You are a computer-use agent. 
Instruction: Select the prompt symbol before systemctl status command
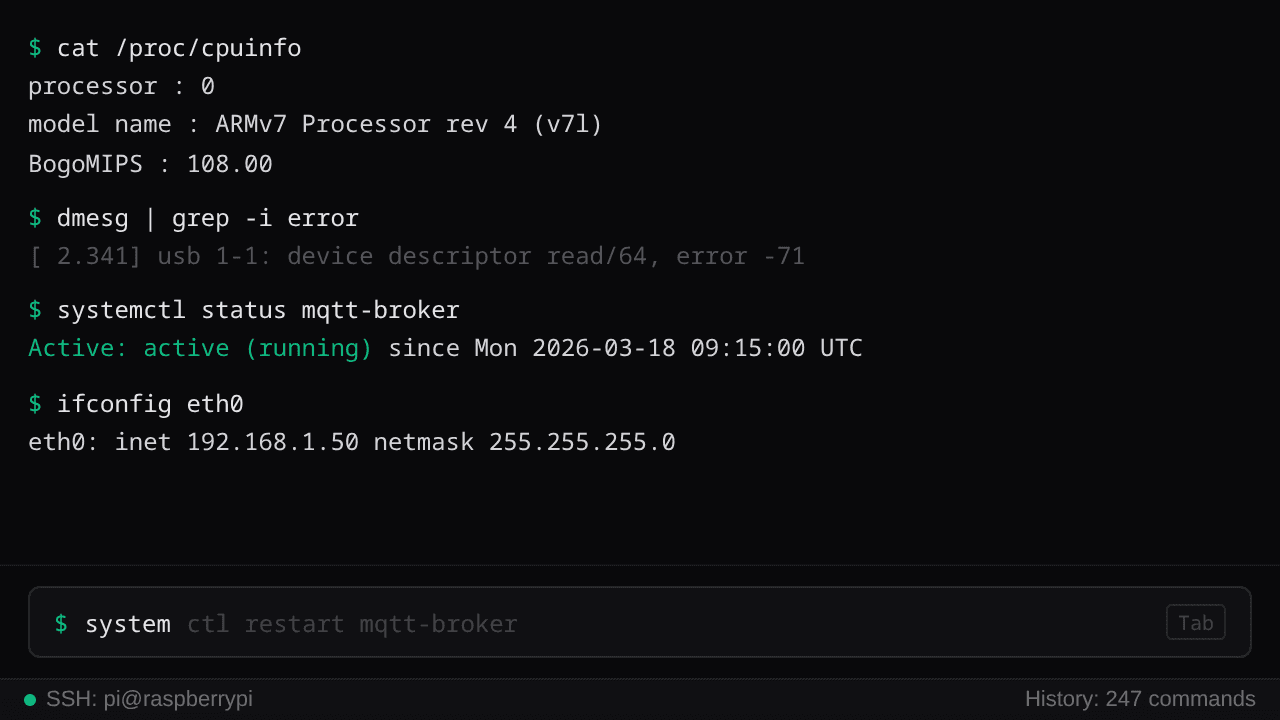35,309
